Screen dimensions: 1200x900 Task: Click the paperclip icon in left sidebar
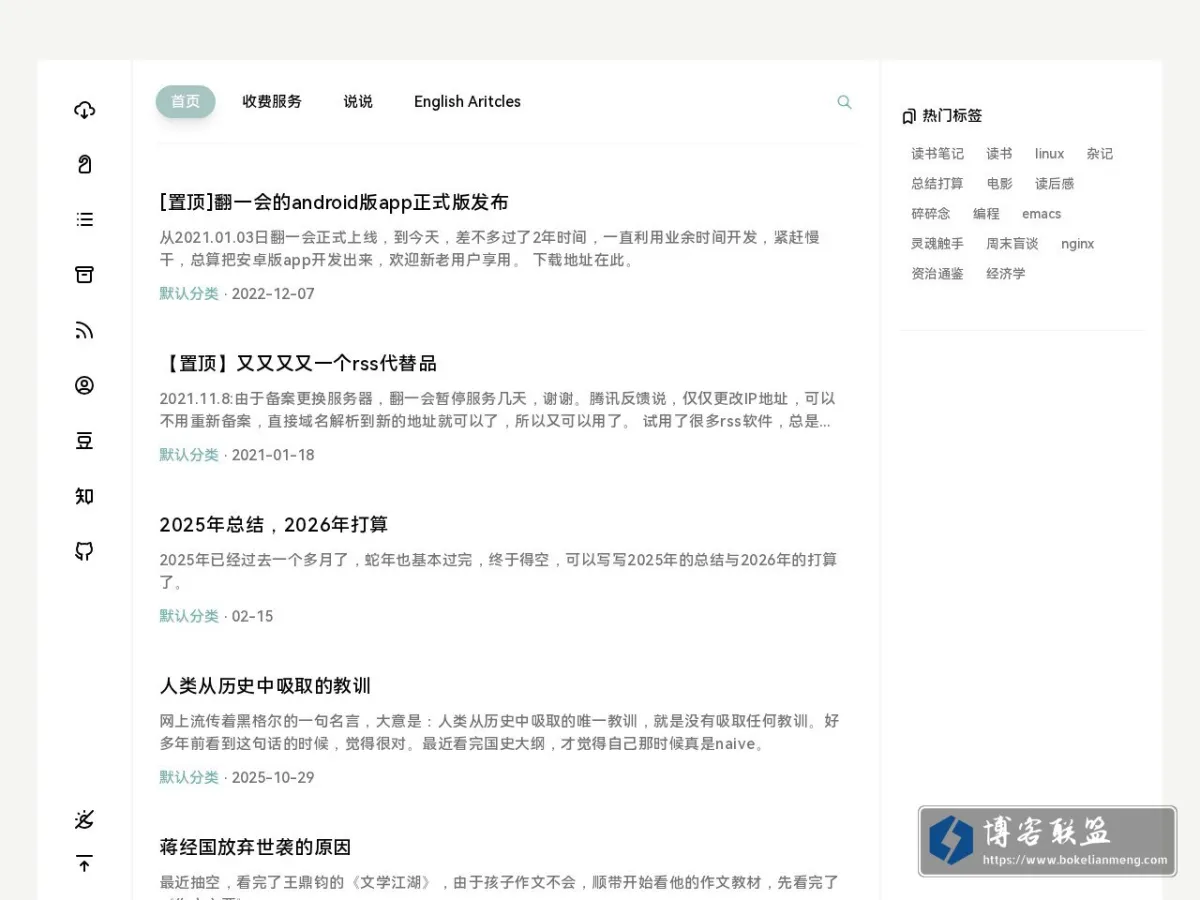84,165
